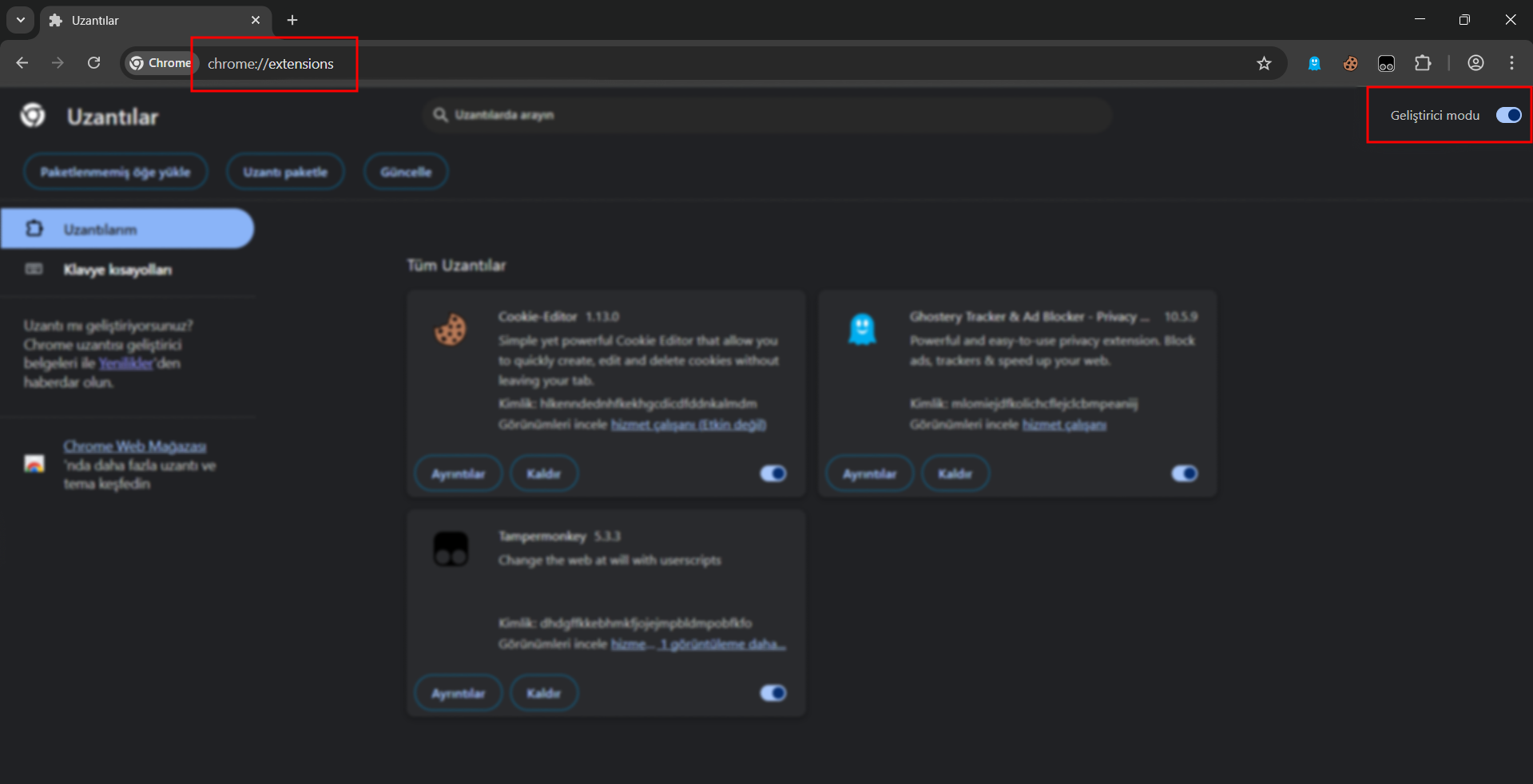Click Kaldır for Ghostery
The image size is (1533, 784).
(955, 473)
